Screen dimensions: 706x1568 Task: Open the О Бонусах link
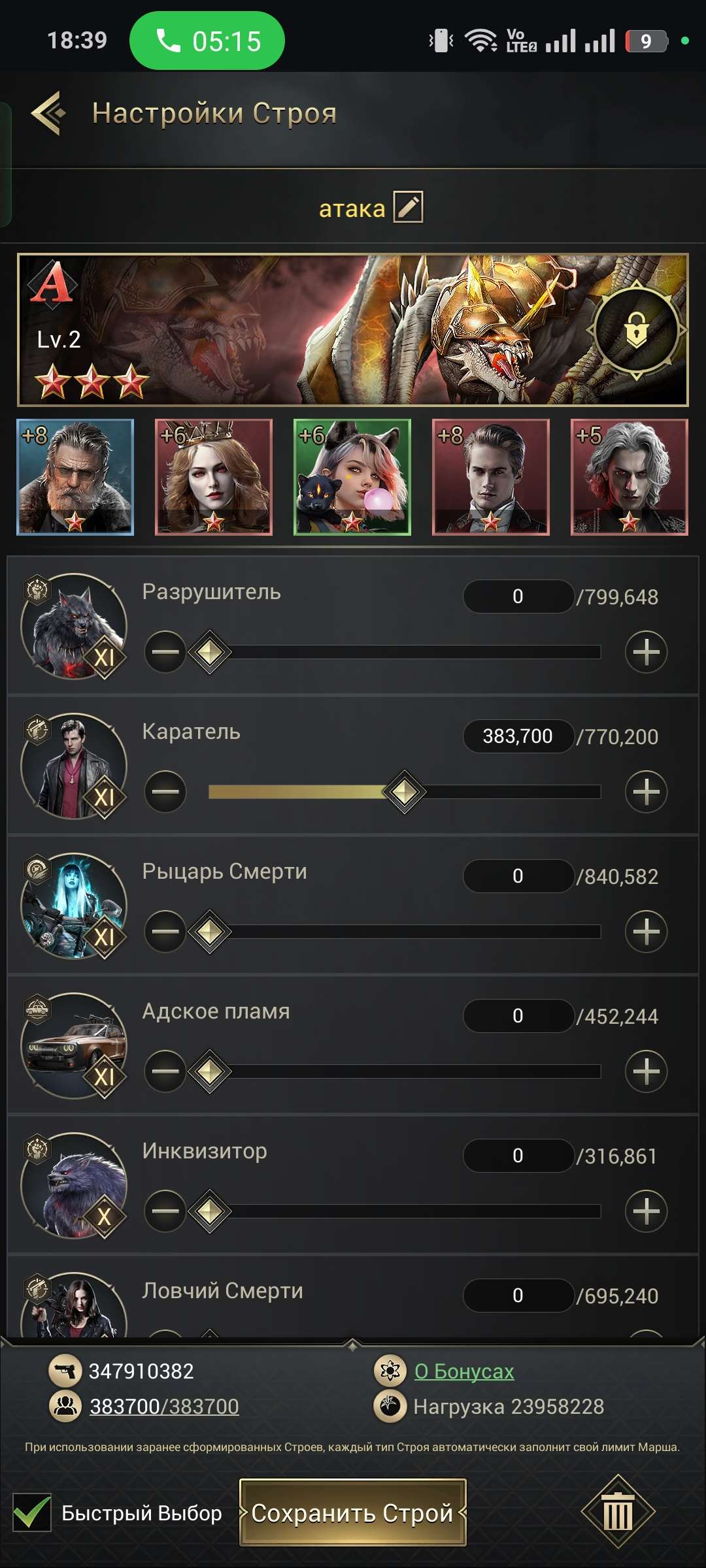pos(464,1371)
